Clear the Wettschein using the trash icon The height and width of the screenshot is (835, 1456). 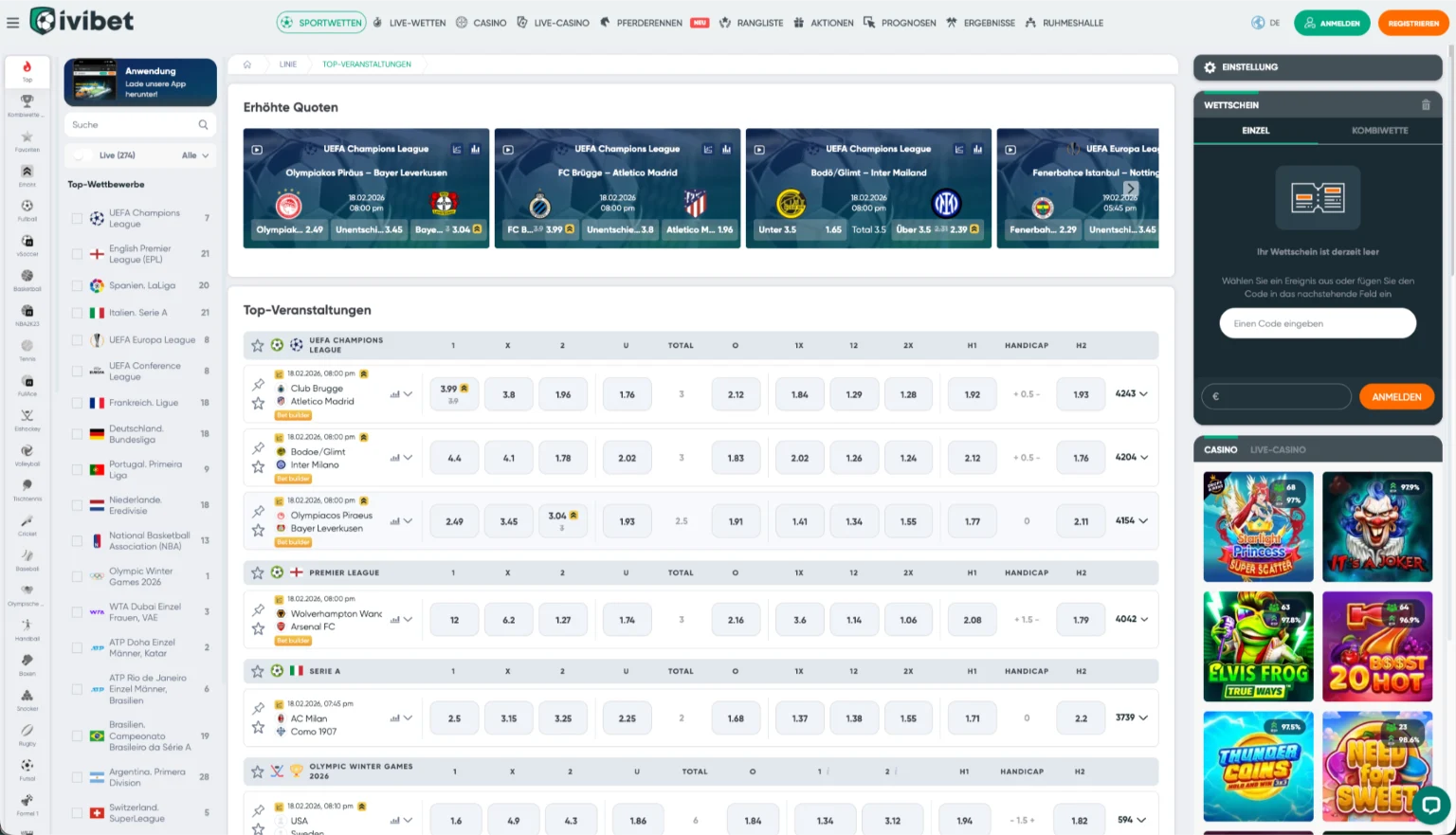(1426, 104)
